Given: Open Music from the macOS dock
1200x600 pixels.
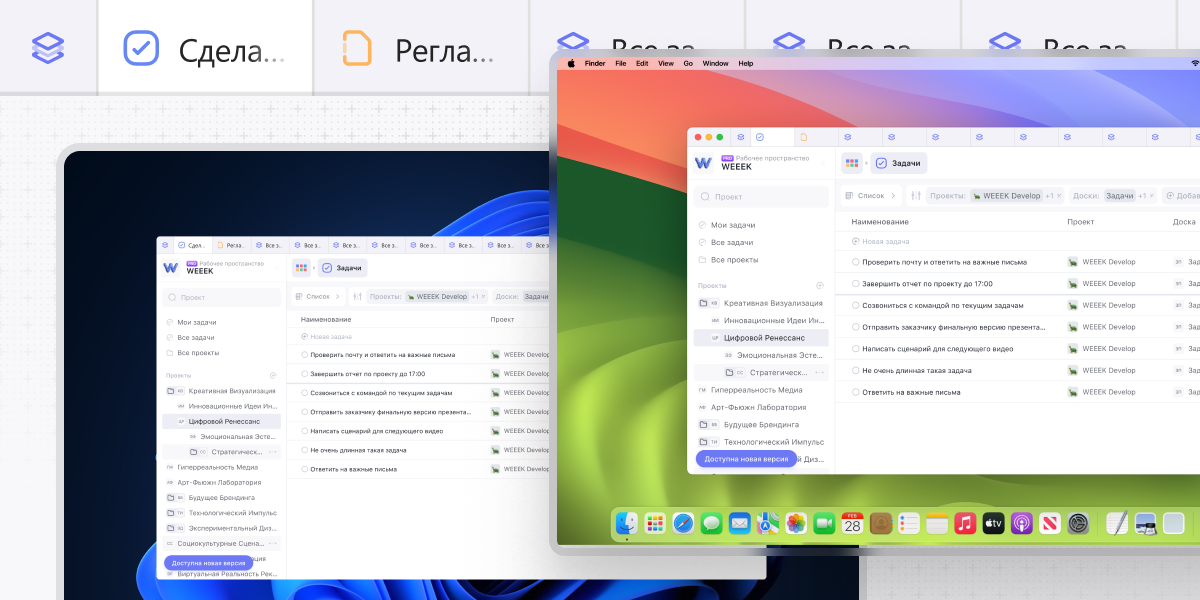Looking at the screenshot, I should (965, 523).
